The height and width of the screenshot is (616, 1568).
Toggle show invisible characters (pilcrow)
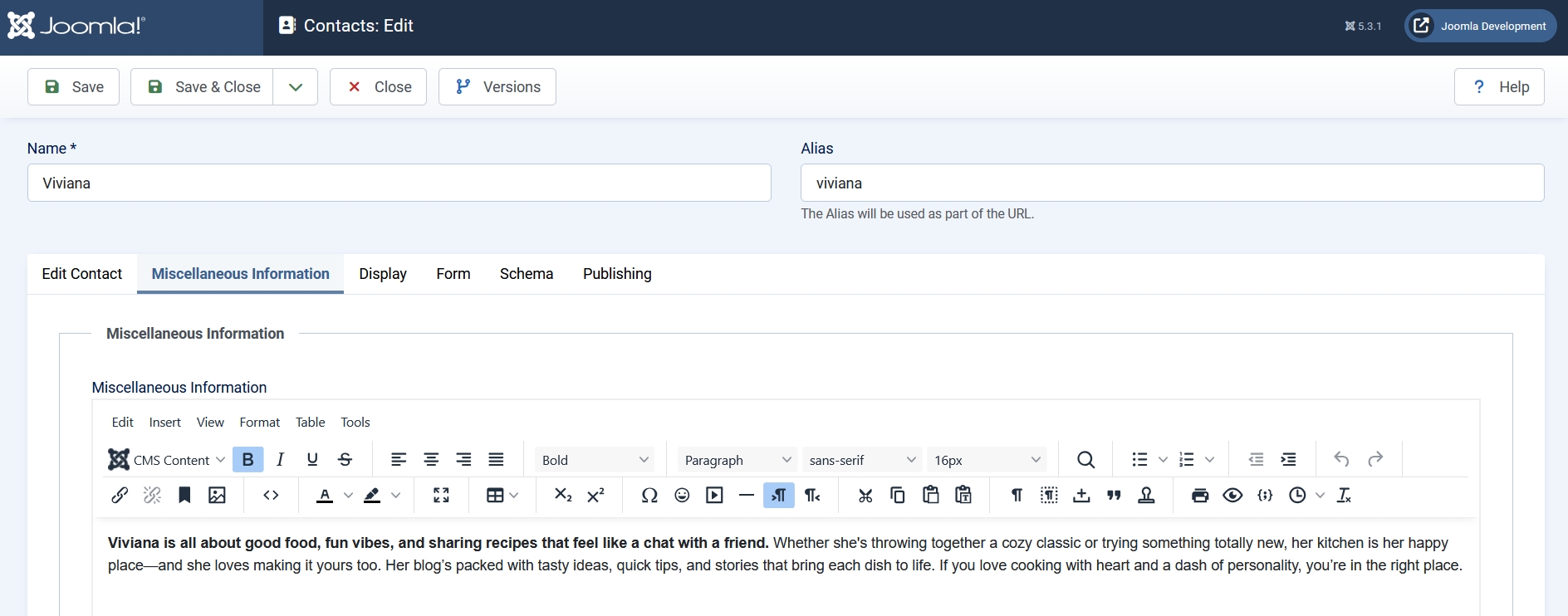[x=1017, y=495]
